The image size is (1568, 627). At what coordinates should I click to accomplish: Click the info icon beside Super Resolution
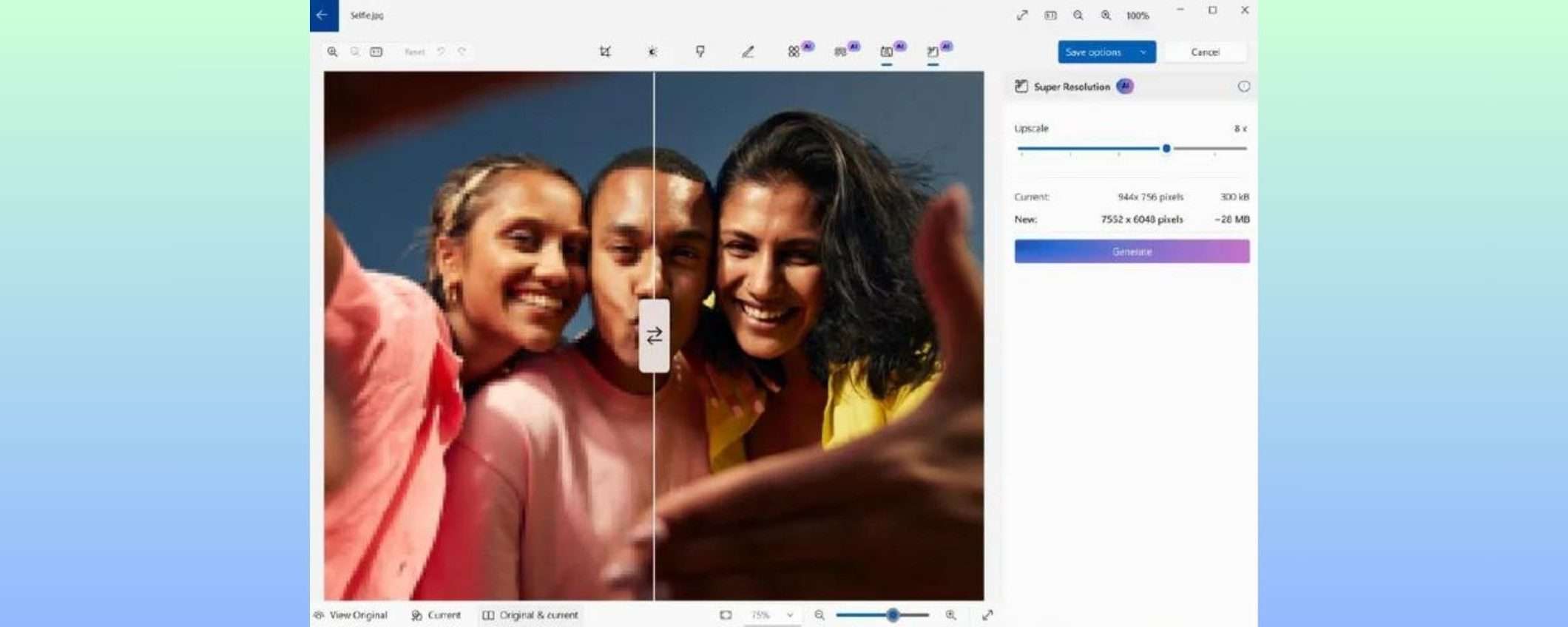(1243, 87)
